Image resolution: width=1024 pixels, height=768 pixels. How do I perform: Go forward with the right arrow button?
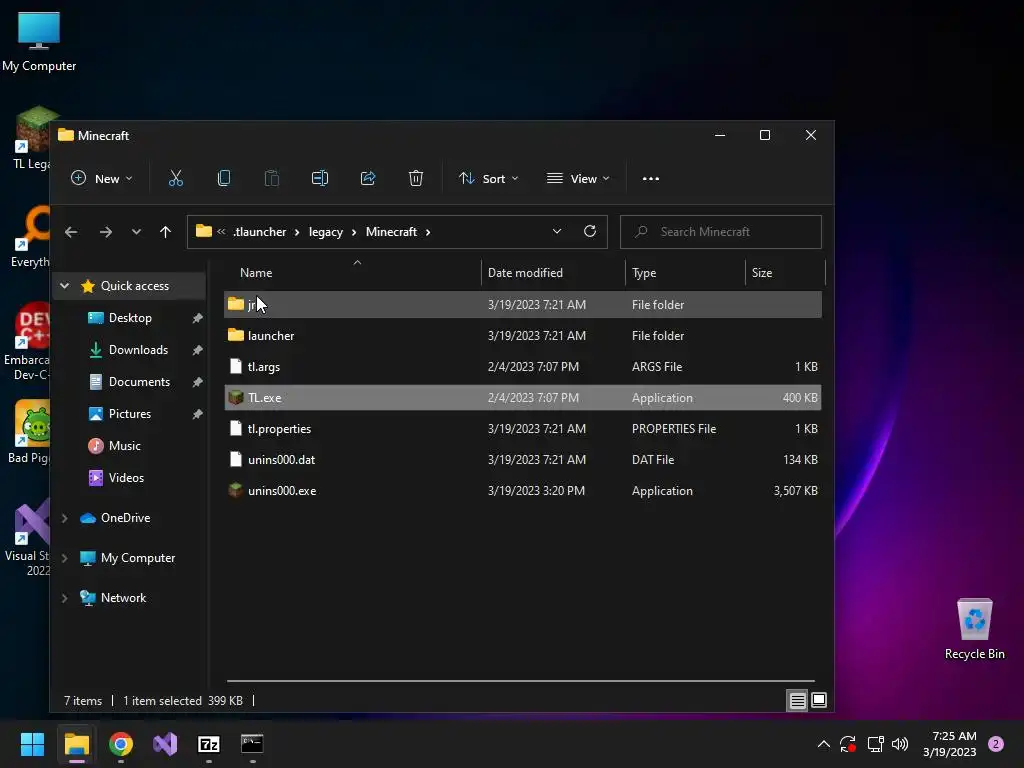(x=106, y=232)
